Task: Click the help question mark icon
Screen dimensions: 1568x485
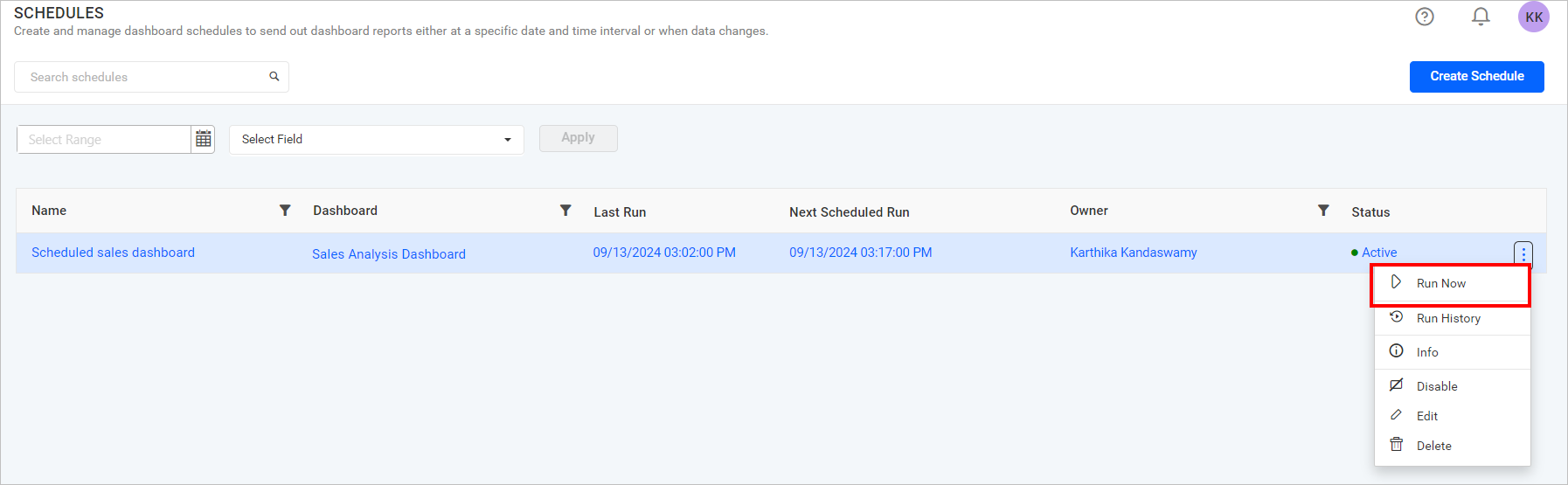Action: [x=1425, y=17]
